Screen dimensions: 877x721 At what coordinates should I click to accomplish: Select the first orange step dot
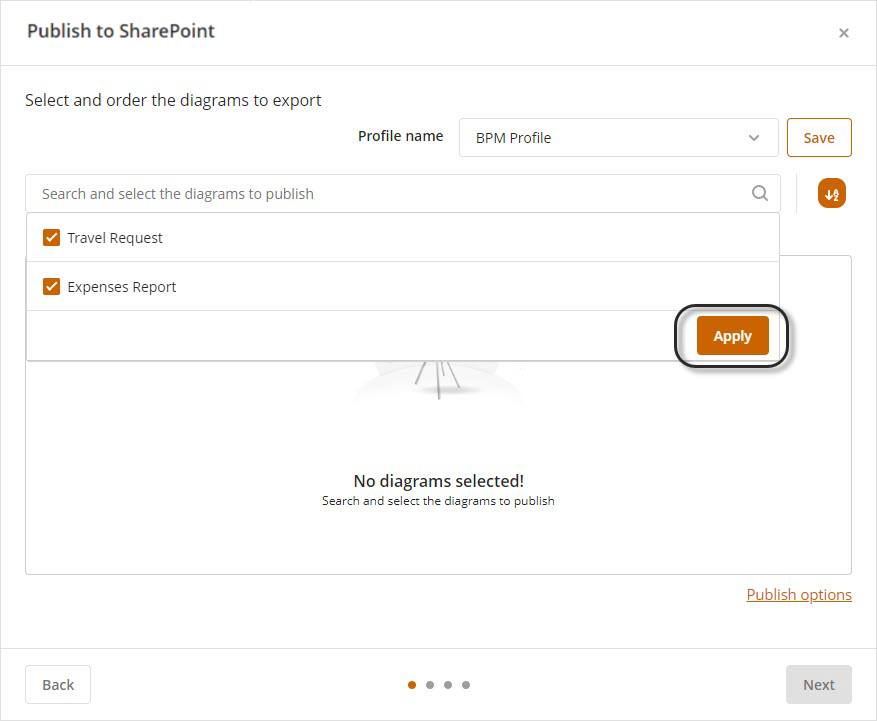coord(412,685)
